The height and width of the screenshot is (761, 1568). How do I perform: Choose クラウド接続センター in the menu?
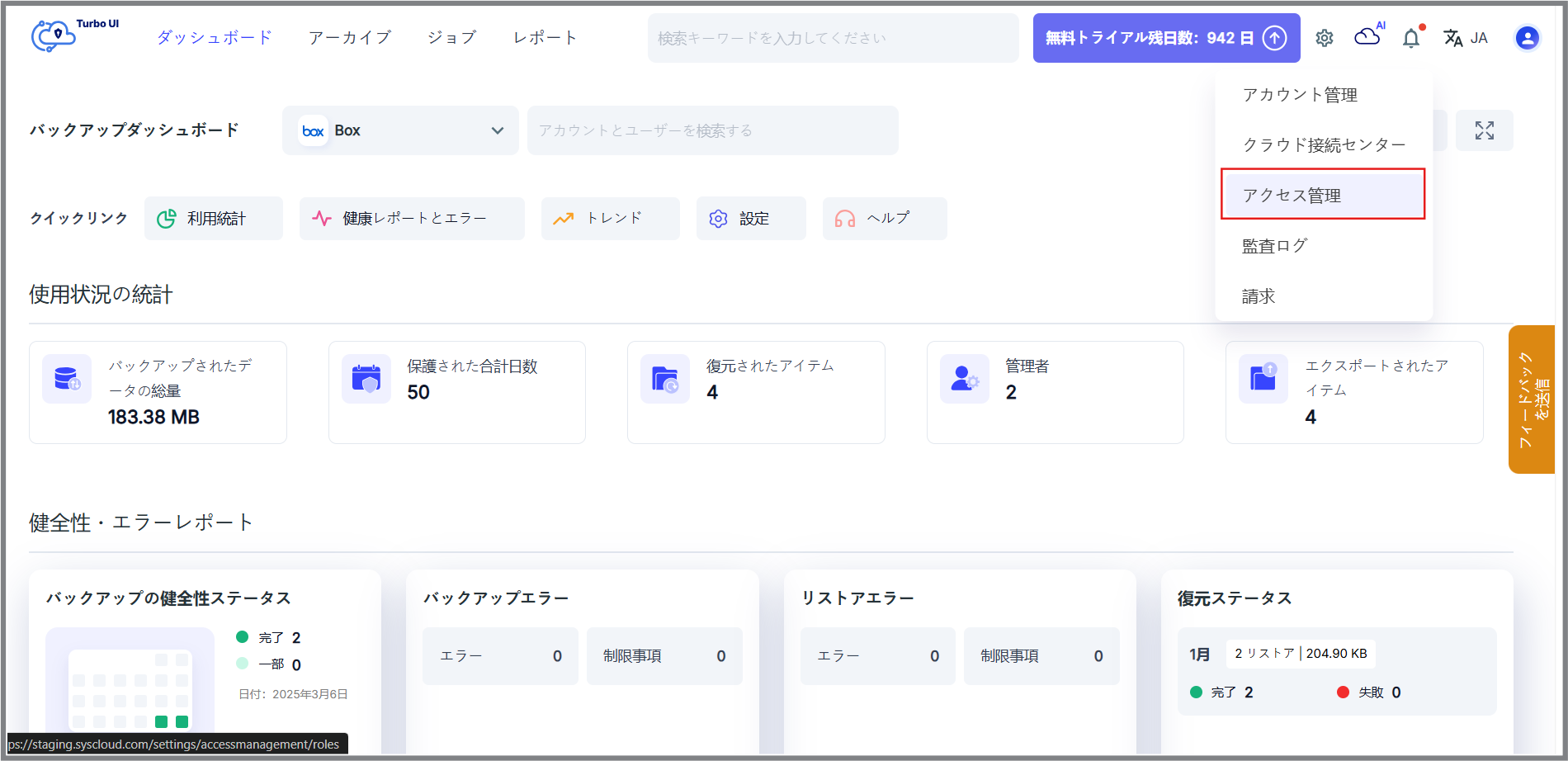[x=1324, y=145]
